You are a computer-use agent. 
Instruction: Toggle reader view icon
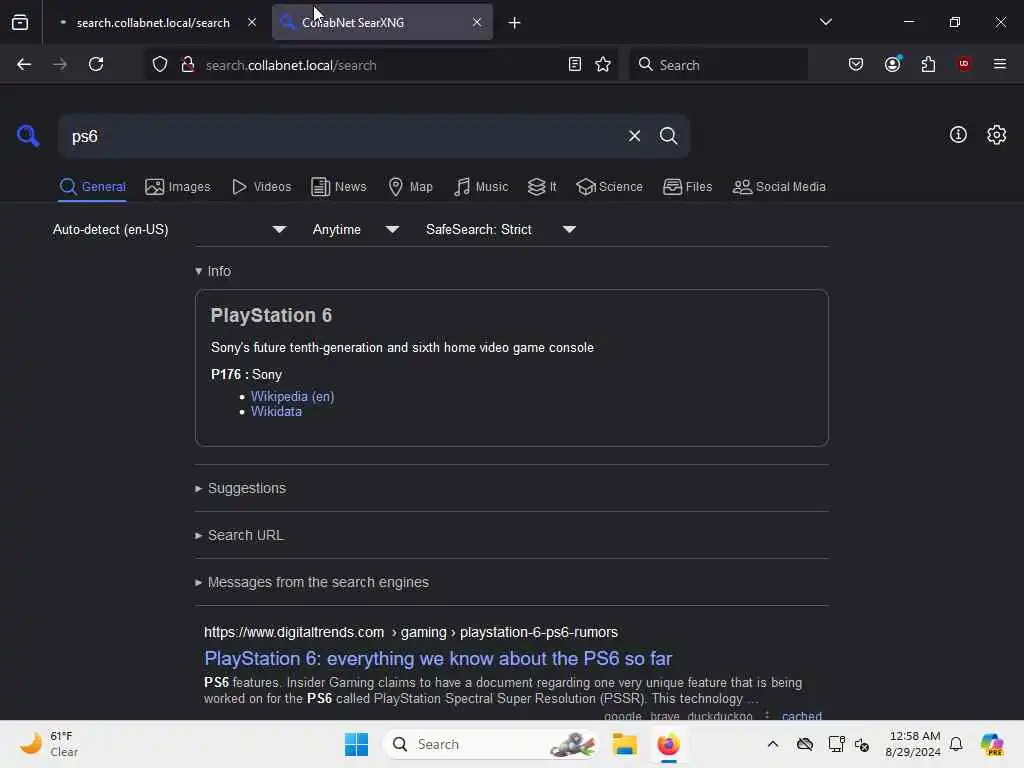pos(575,65)
